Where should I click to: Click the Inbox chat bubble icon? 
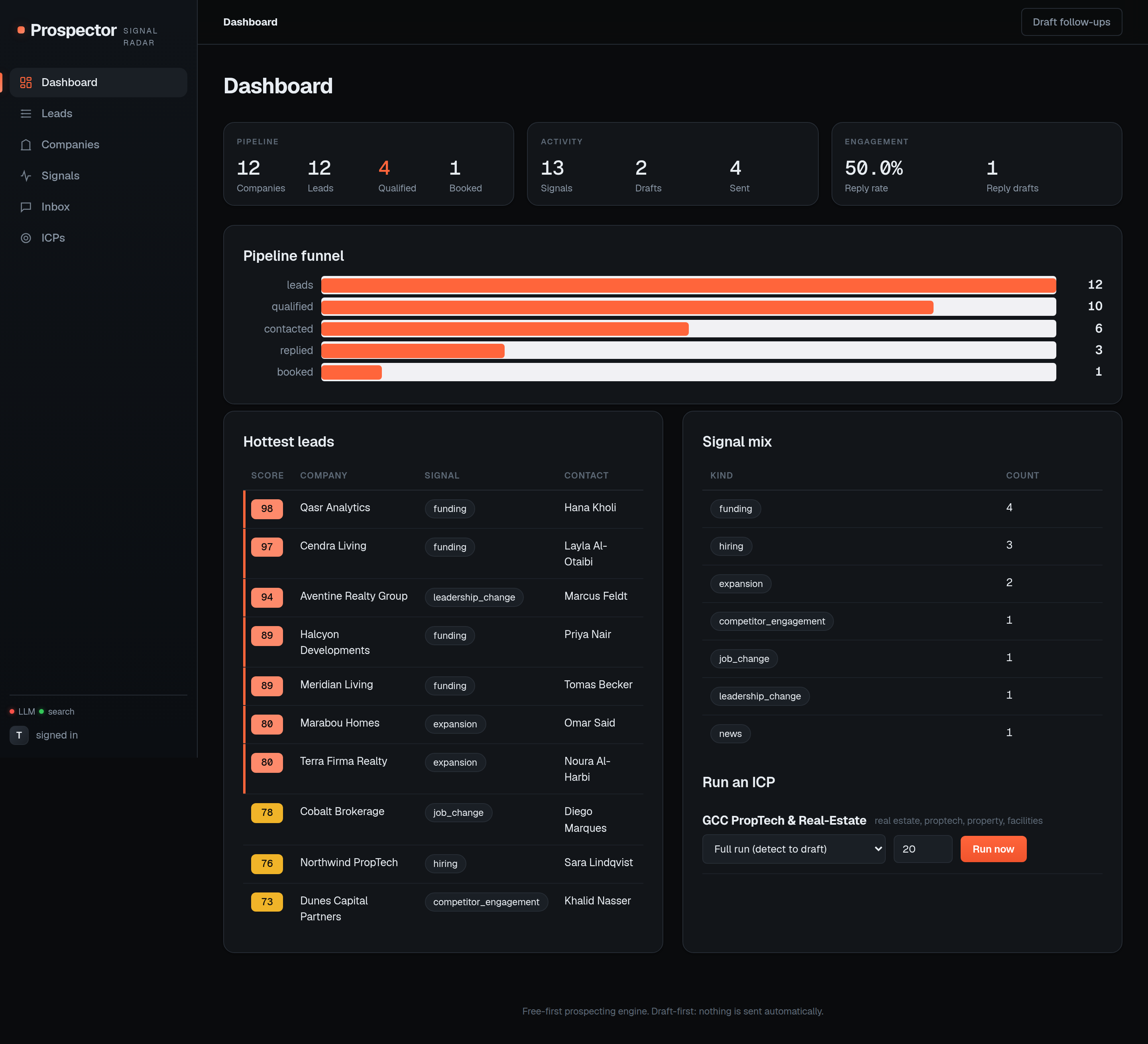[x=26, y=207]
